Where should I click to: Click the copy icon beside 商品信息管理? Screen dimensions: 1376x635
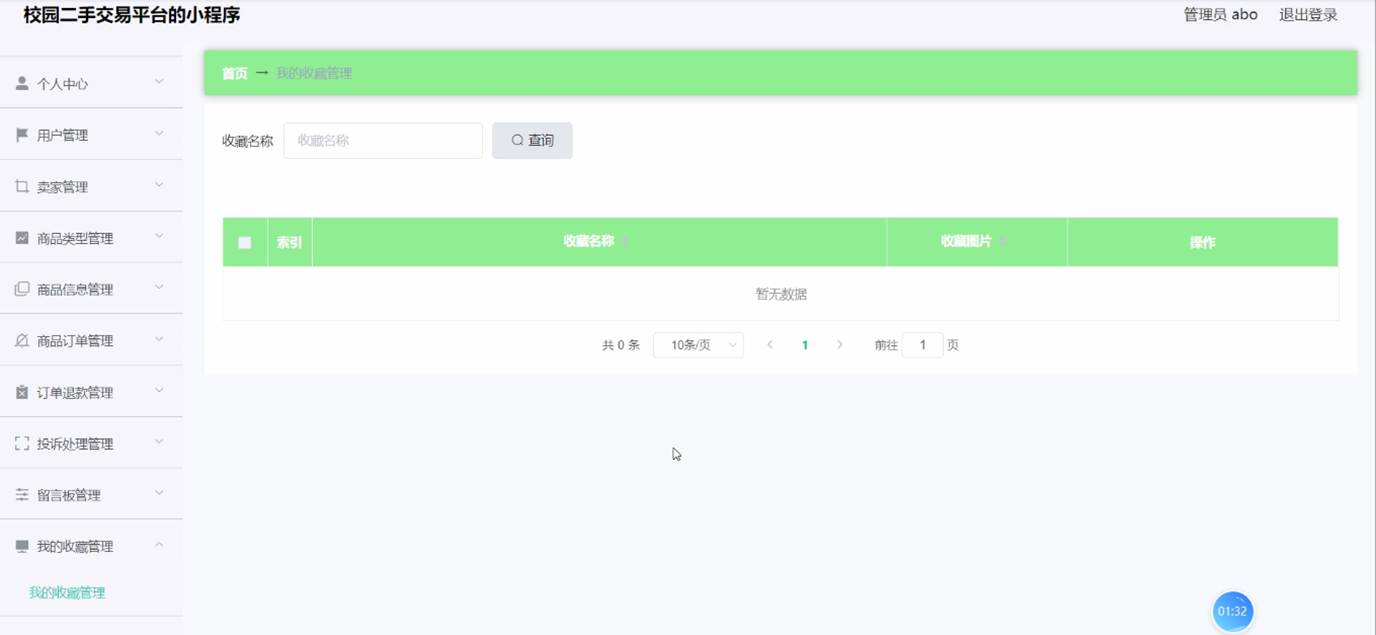[22, 289]
